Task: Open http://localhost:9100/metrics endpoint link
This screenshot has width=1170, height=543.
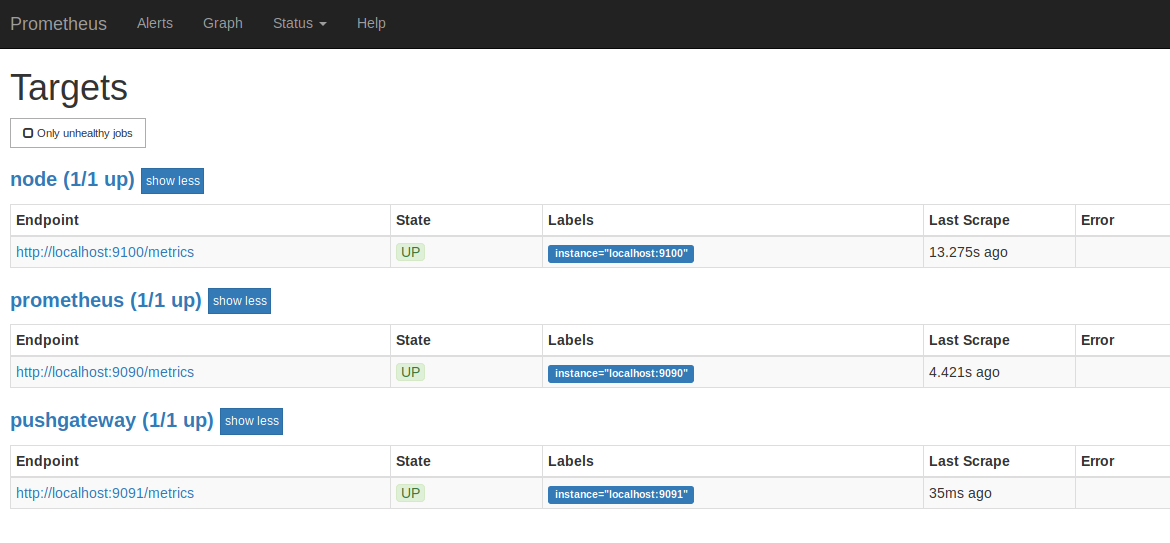Action: point(105,252)
